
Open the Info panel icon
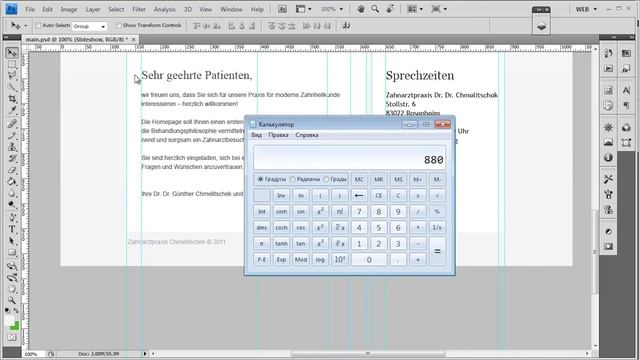pos(608,158)
